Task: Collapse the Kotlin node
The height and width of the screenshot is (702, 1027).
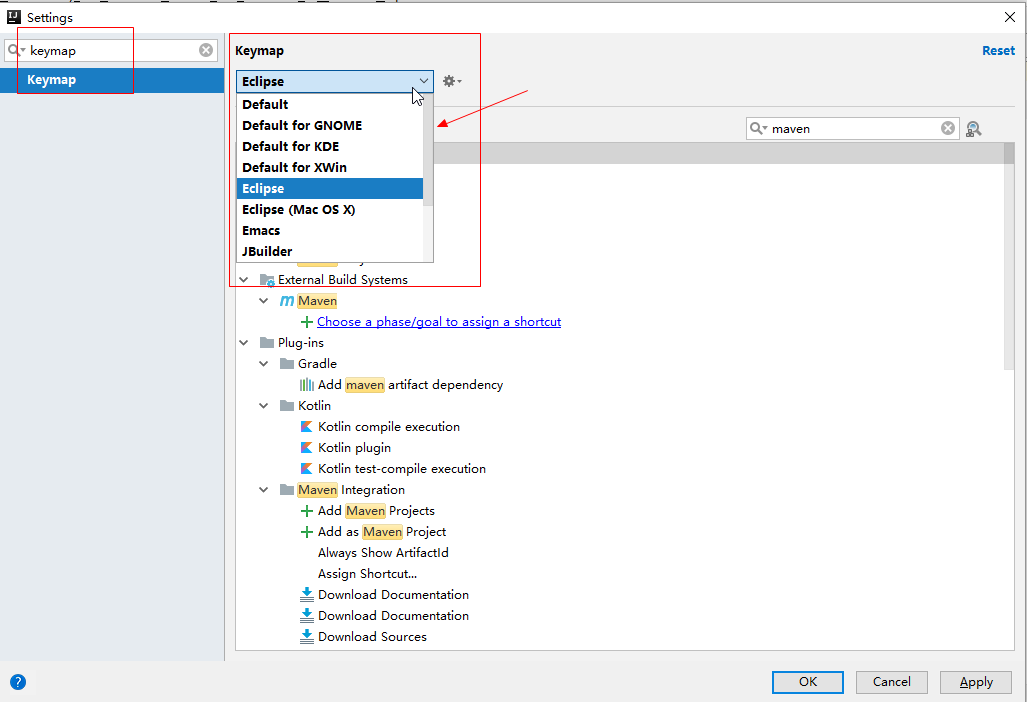Action: [x=264, y=405]
